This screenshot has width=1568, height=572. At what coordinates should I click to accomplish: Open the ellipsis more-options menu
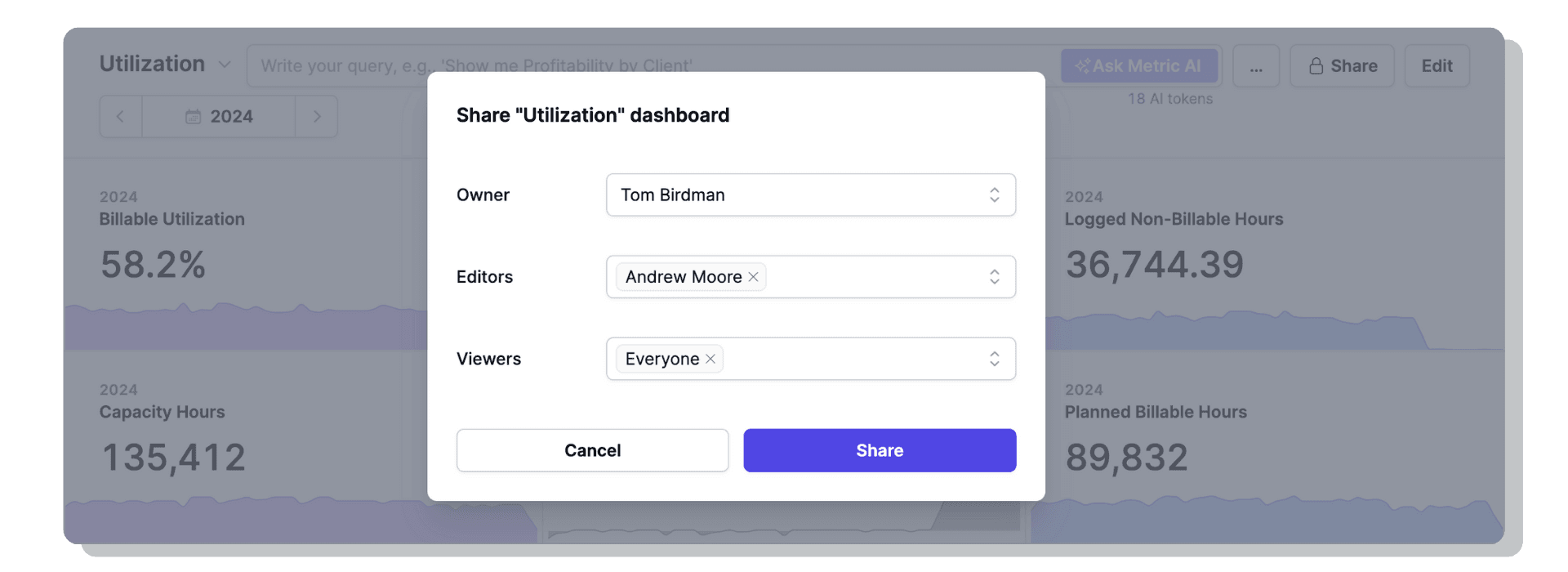[x=1256, y=65]
